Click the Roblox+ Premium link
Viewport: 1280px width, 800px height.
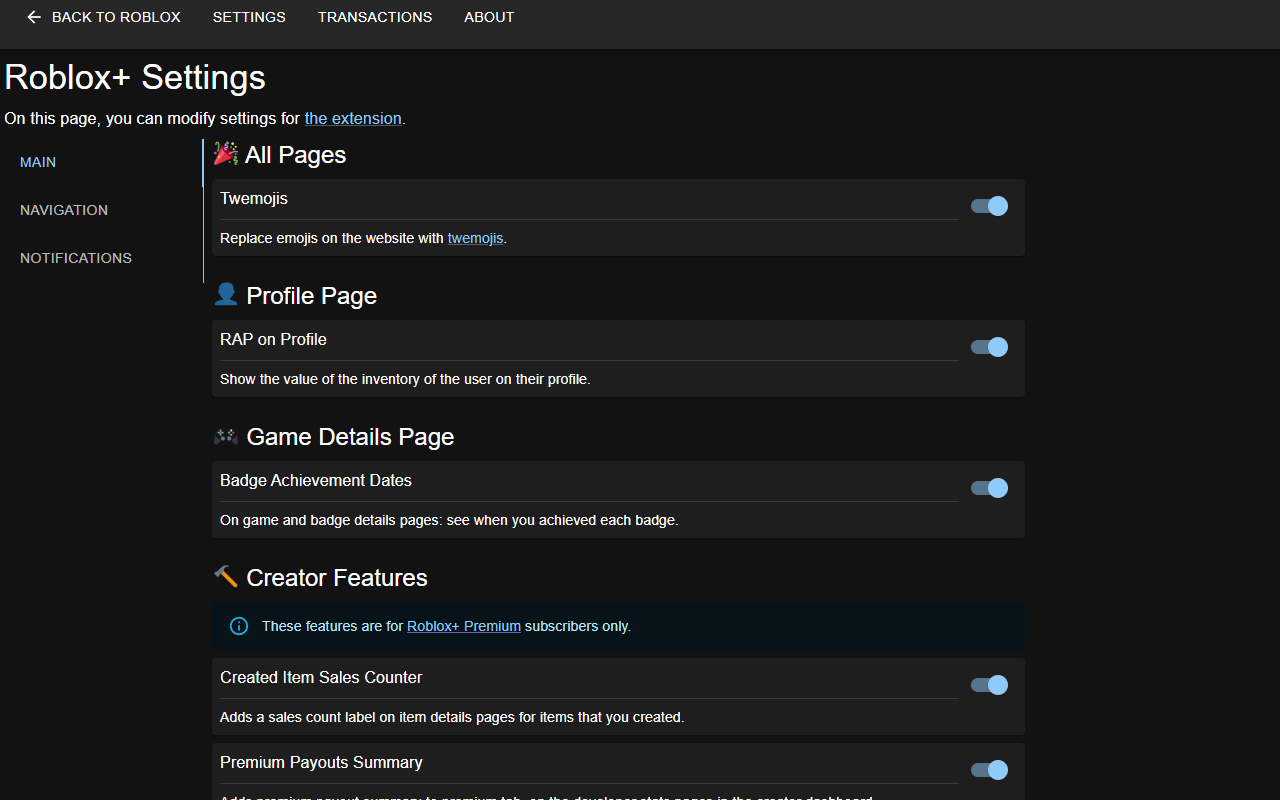point(464,626)
